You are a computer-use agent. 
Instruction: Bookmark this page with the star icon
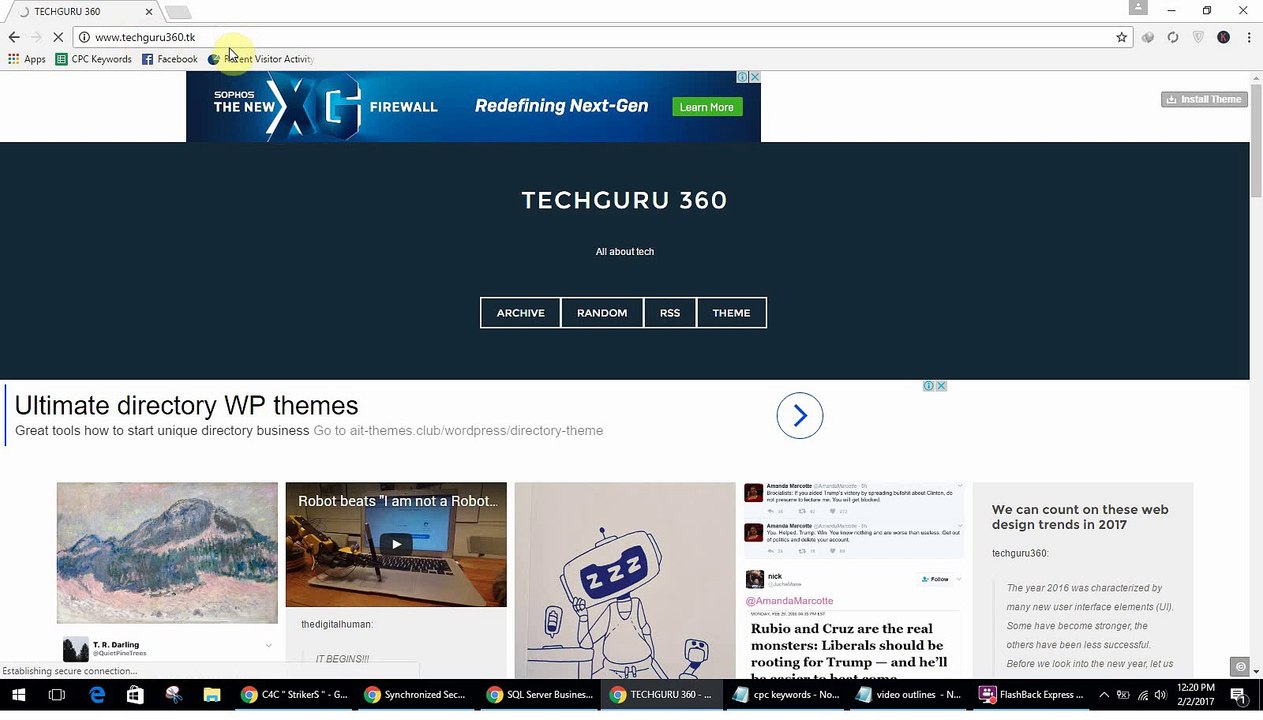1122,37
